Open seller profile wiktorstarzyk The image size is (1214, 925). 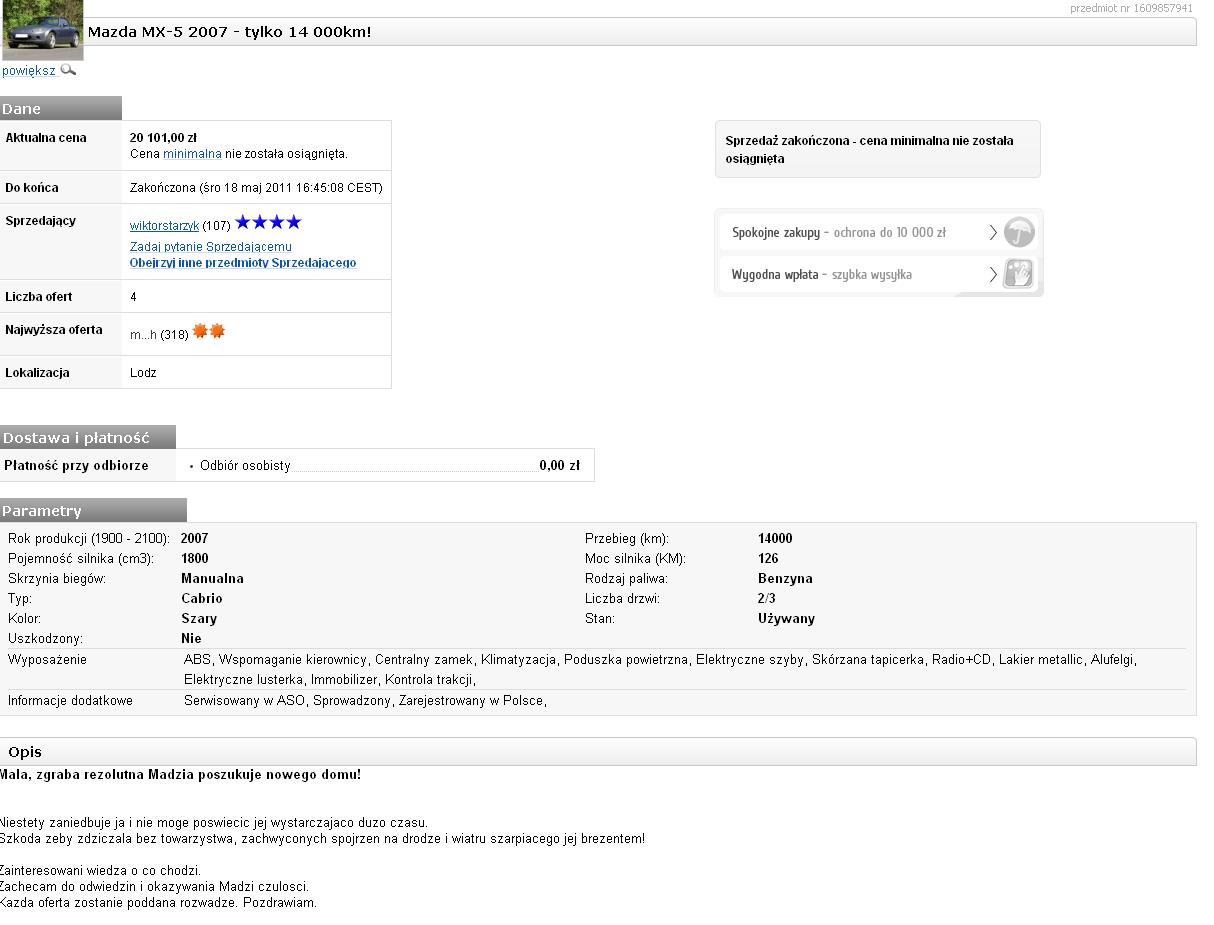tap(164, 226)
